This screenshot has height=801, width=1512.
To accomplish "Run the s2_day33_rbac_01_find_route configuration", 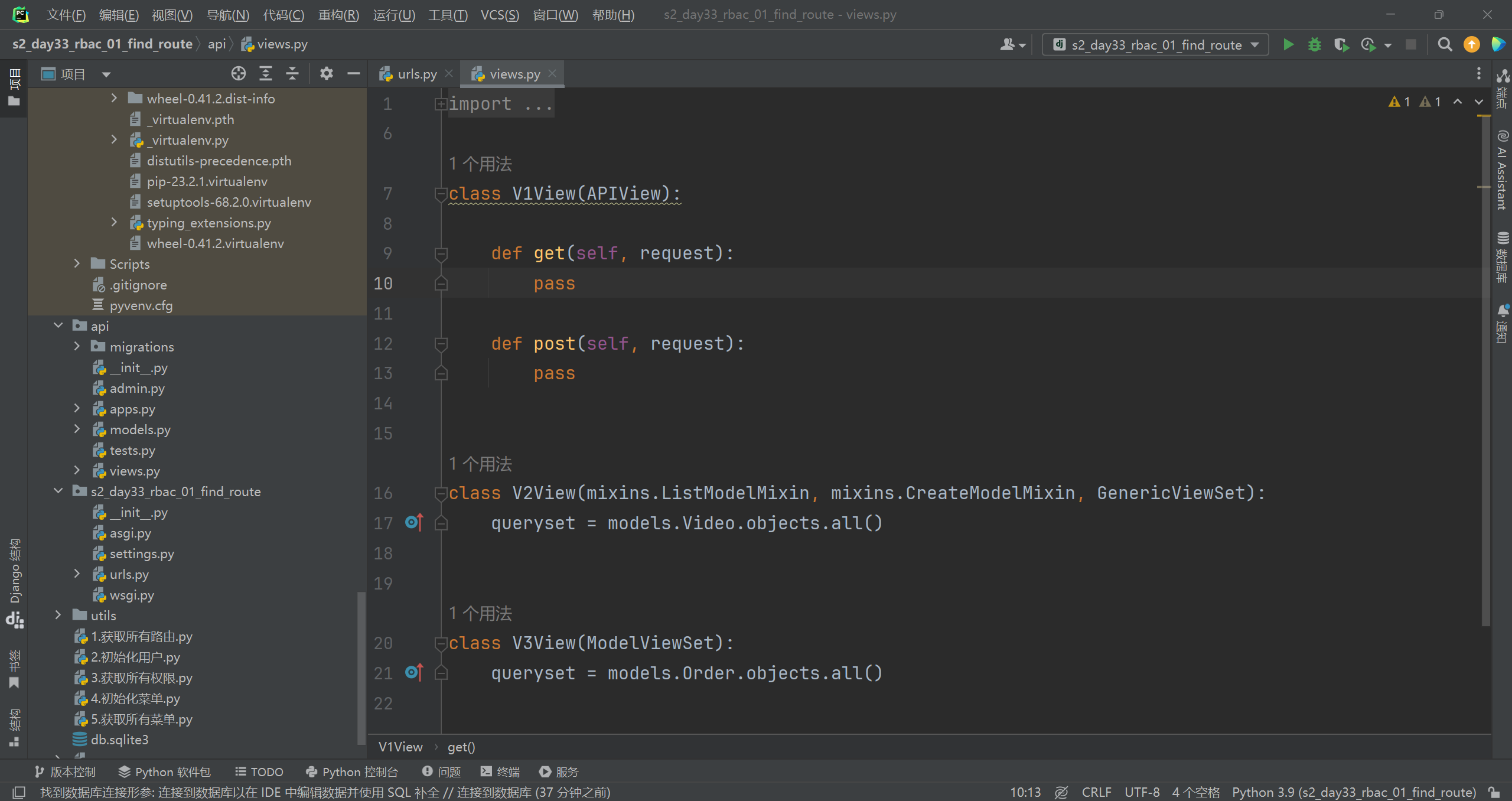I will point(1288,45).
